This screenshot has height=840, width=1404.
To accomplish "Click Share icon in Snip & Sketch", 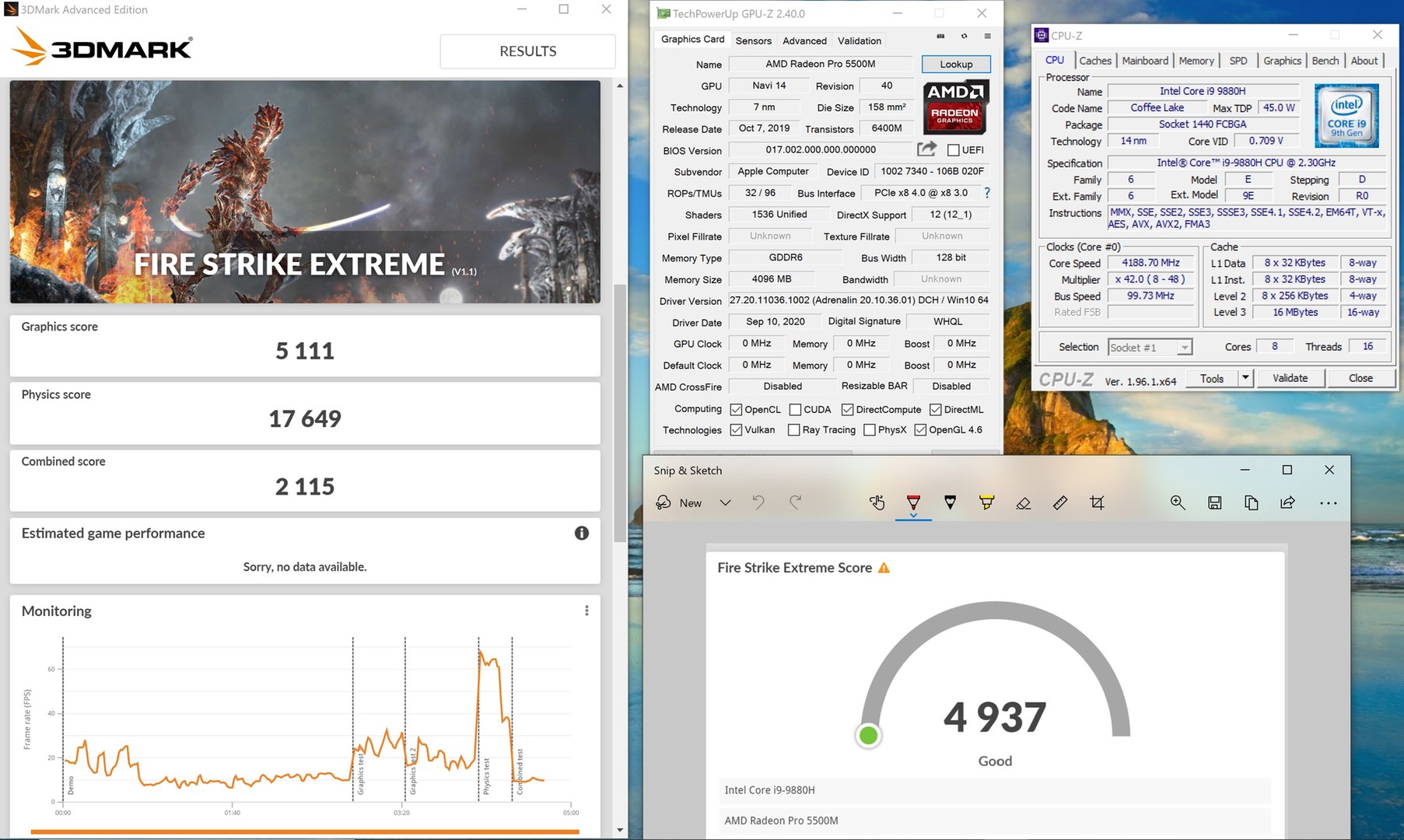I will [x=1287, y=502].
